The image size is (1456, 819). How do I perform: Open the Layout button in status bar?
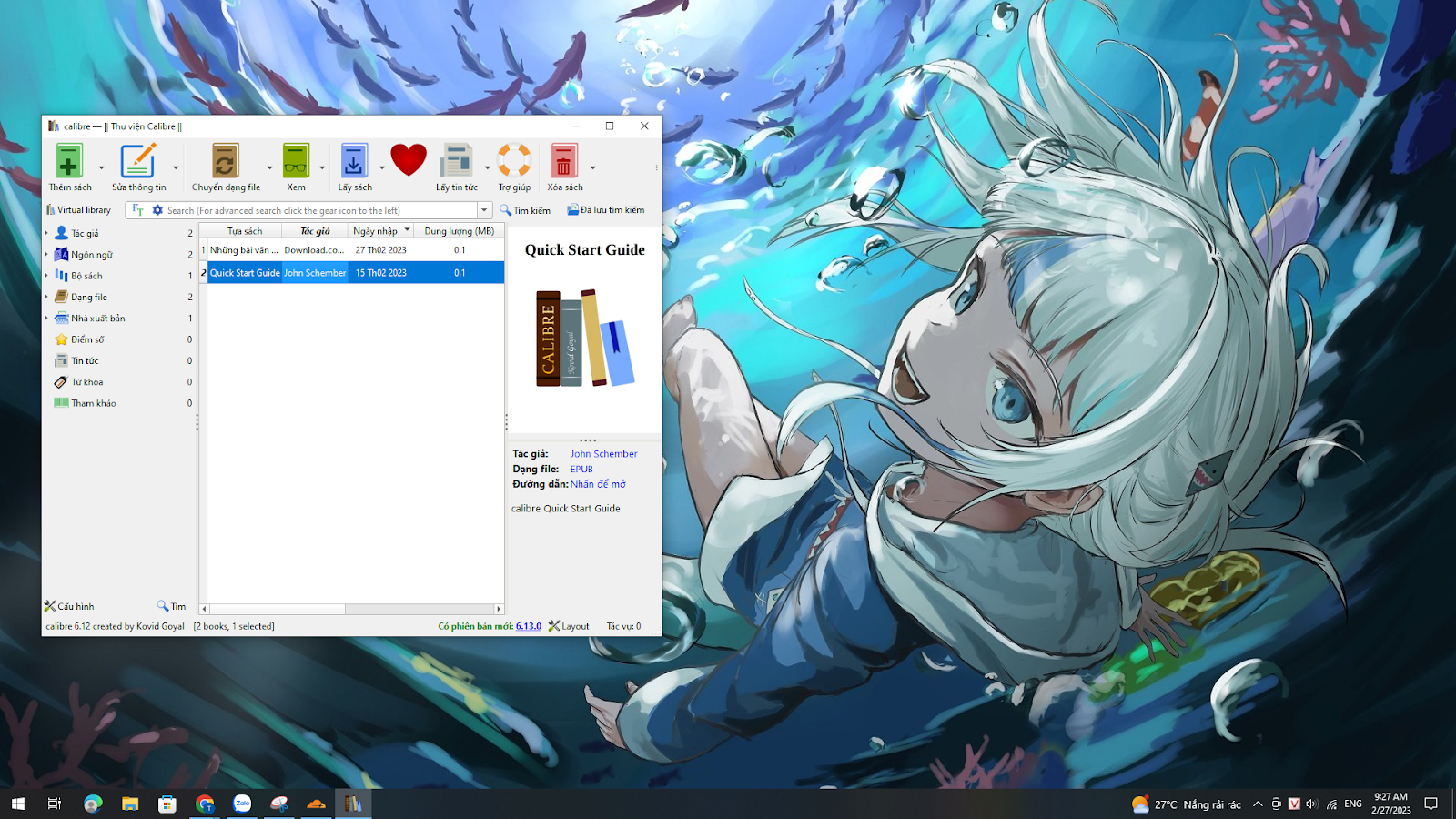coord(569,626)
